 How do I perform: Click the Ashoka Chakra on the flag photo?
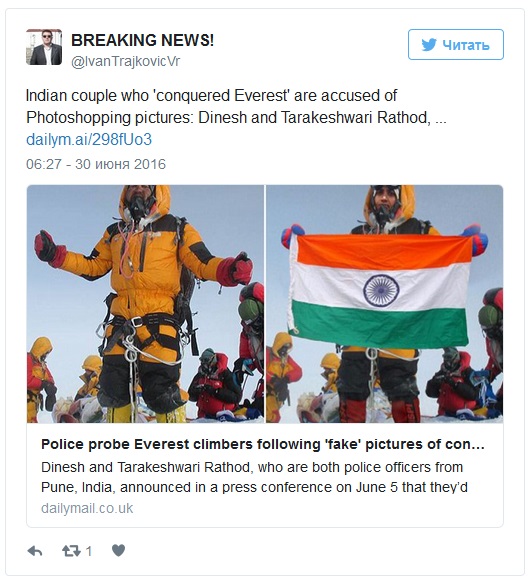point(381,290)
